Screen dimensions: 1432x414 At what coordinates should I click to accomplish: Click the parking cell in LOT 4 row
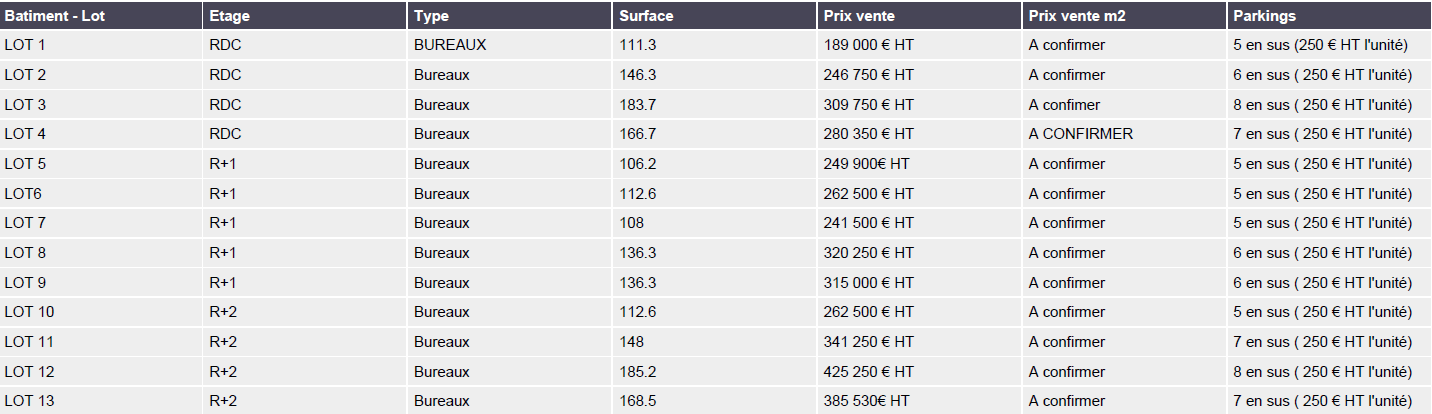[1322, 134]
